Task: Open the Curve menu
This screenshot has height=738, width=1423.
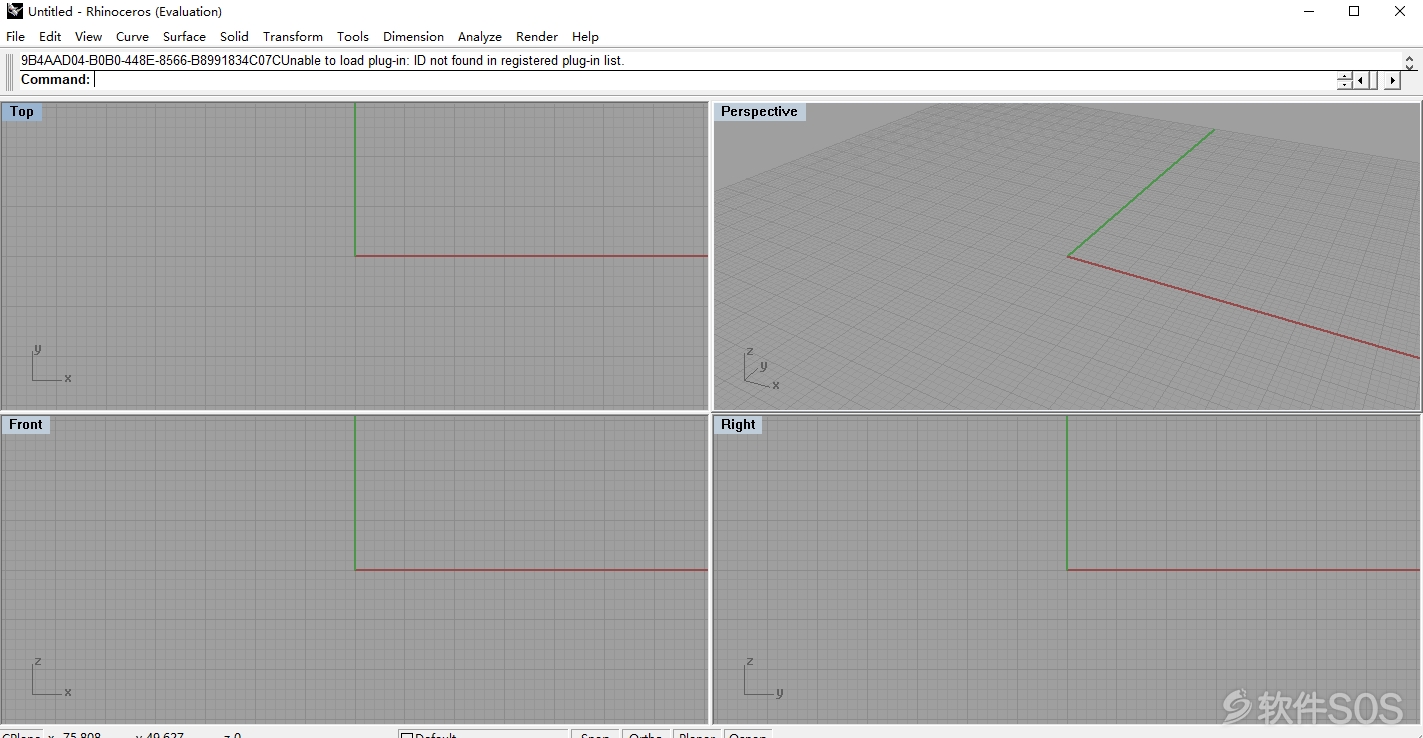Action: click(132, 36)
